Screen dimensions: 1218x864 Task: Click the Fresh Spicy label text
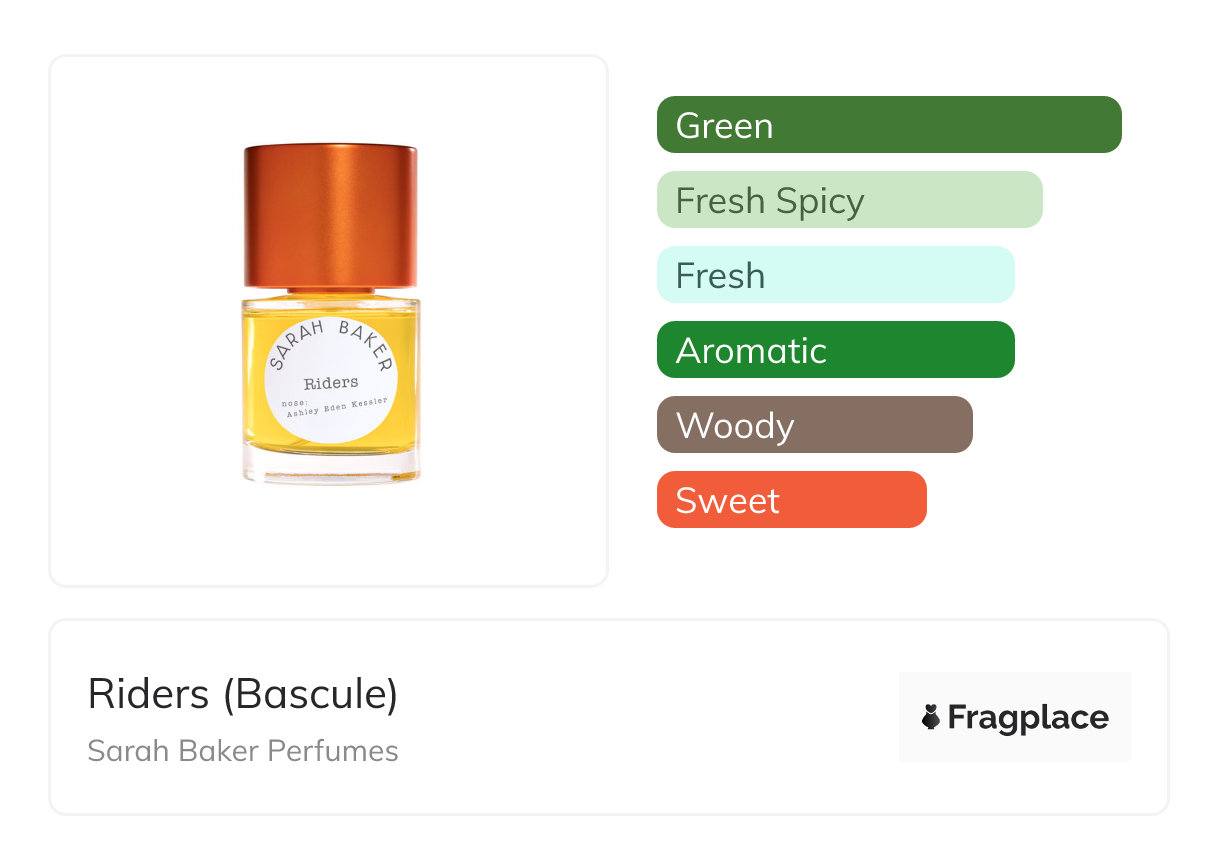point(770,202)
